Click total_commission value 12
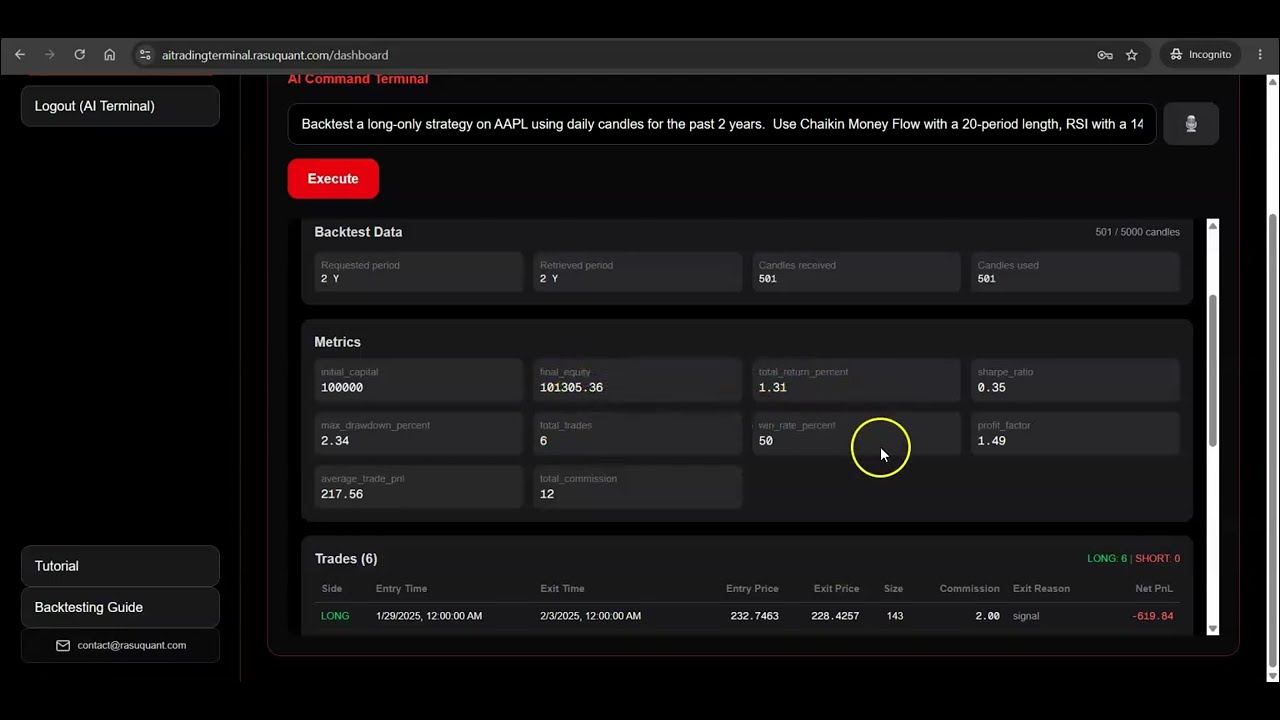Screen dimensions: 1280x720 (x=547, y=494)
